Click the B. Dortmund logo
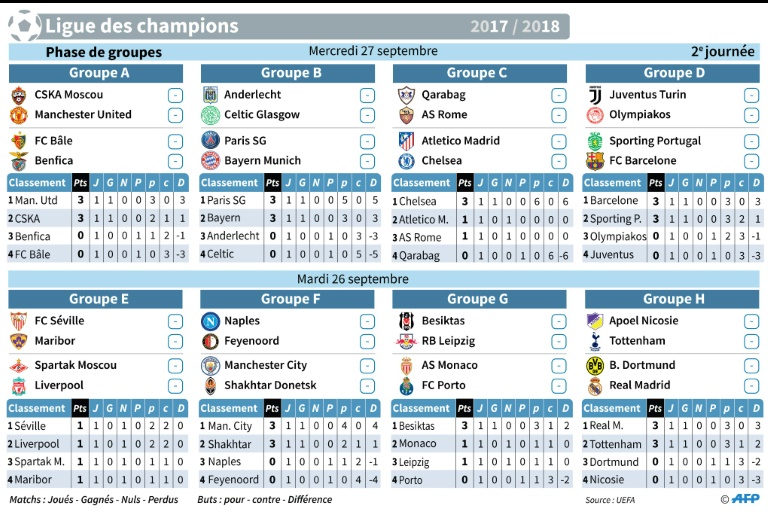768x512 pixels. pyautogui.click(x=595, y=366)
